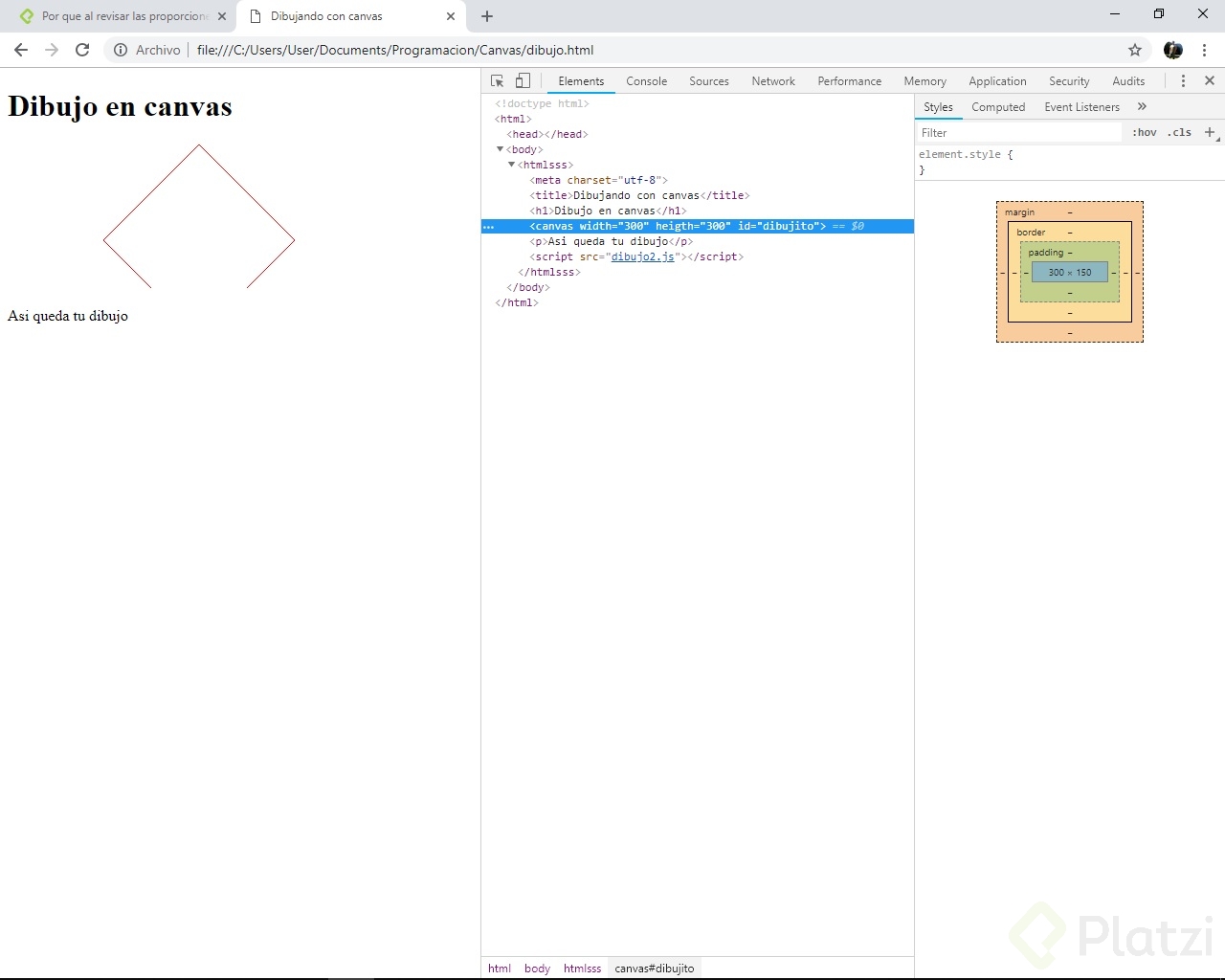1225x980 pixels.
Task: Toggle the device toolbar in DevTools
Action: [523, 81]
